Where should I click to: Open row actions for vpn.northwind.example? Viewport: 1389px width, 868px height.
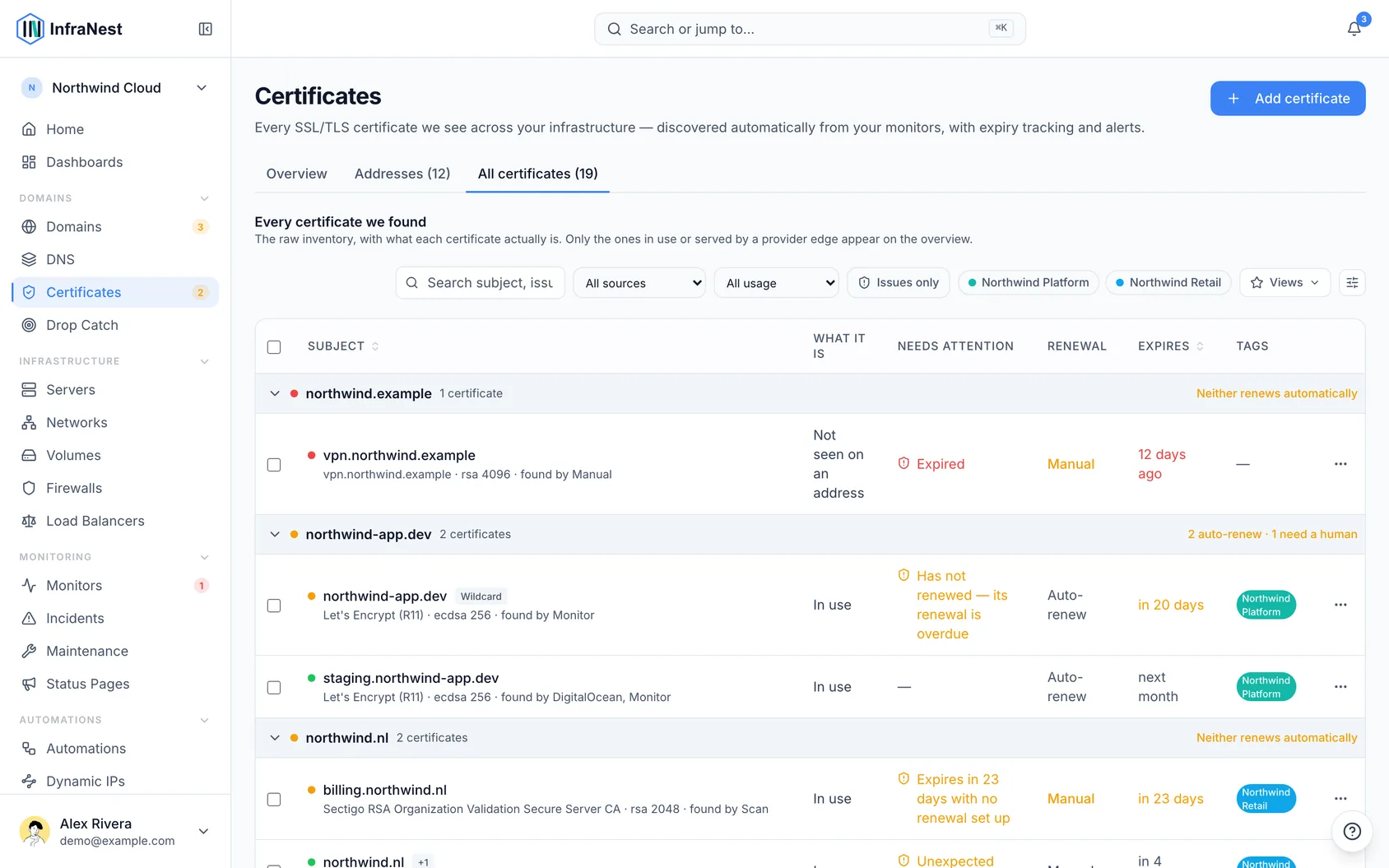pos(1340,464)
